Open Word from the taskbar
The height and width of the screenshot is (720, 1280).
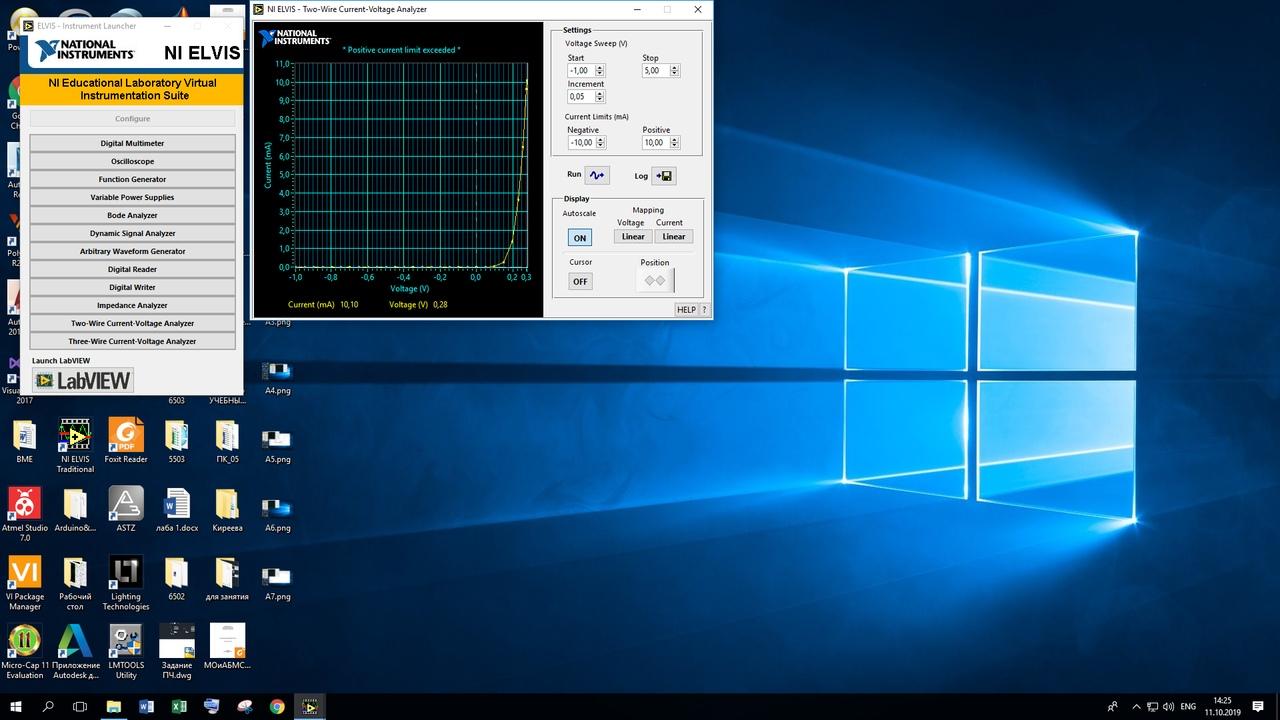click(147, 706)
